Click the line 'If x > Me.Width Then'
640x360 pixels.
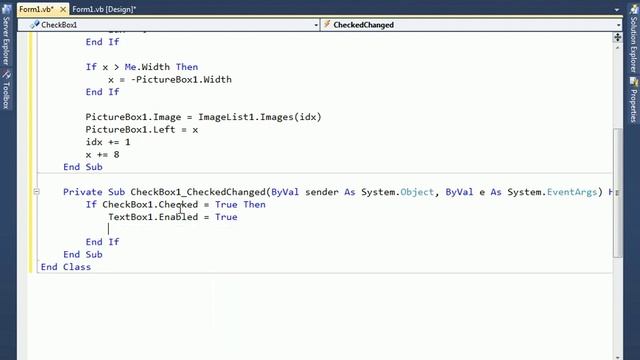pos(142,67)
